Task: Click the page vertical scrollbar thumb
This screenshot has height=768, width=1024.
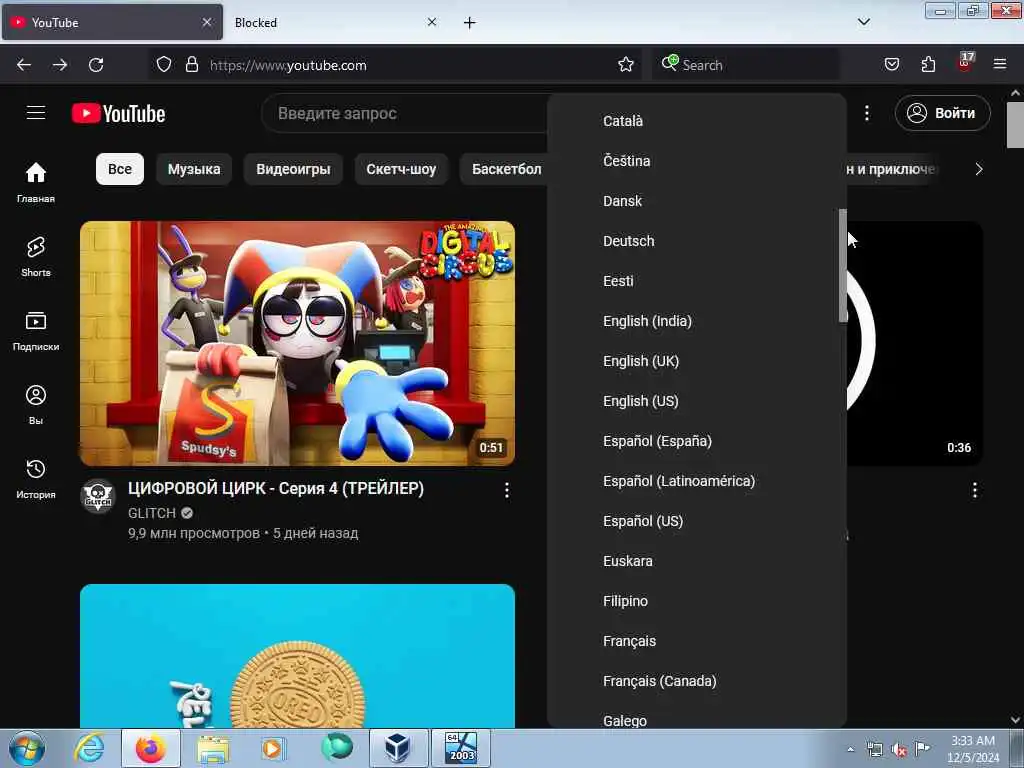Action: pyautogui.click(x=1015, y=124)
